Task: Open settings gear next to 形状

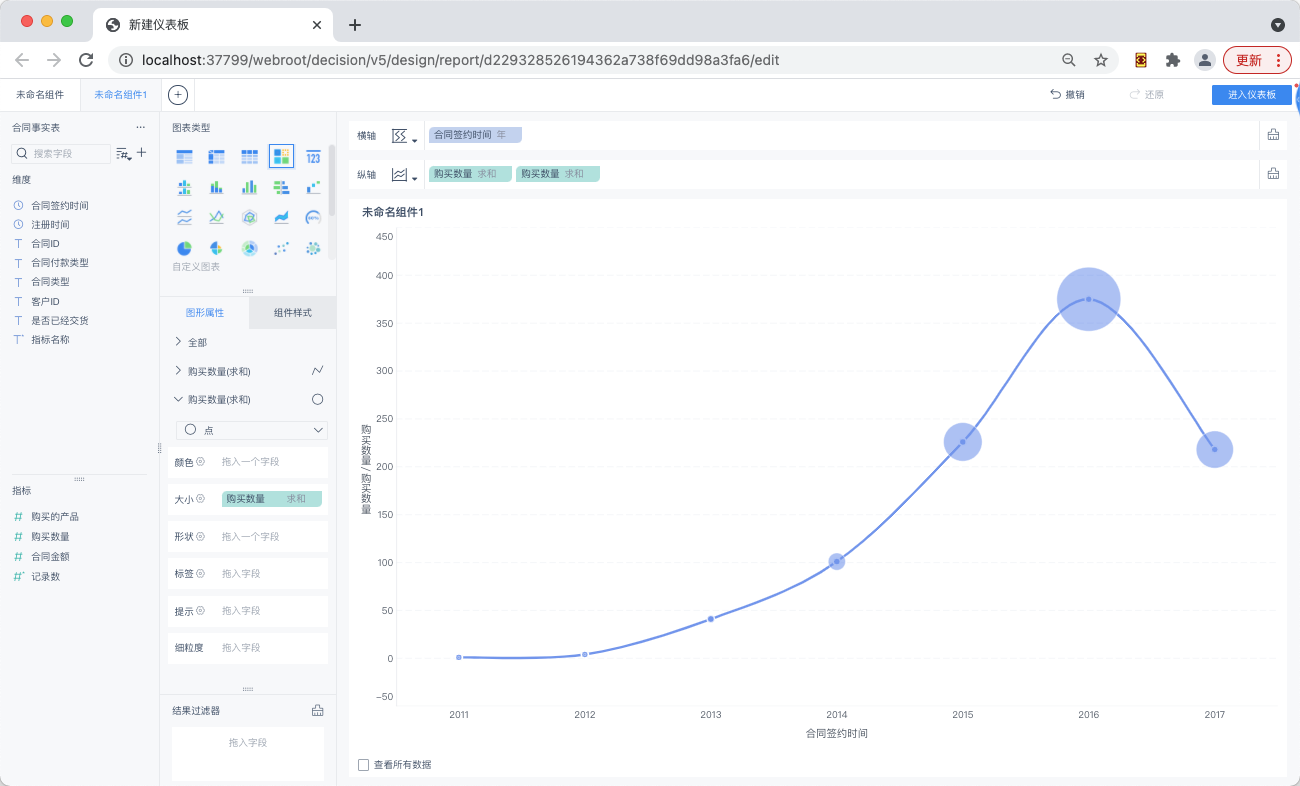Action: click(x=201, y=537)
